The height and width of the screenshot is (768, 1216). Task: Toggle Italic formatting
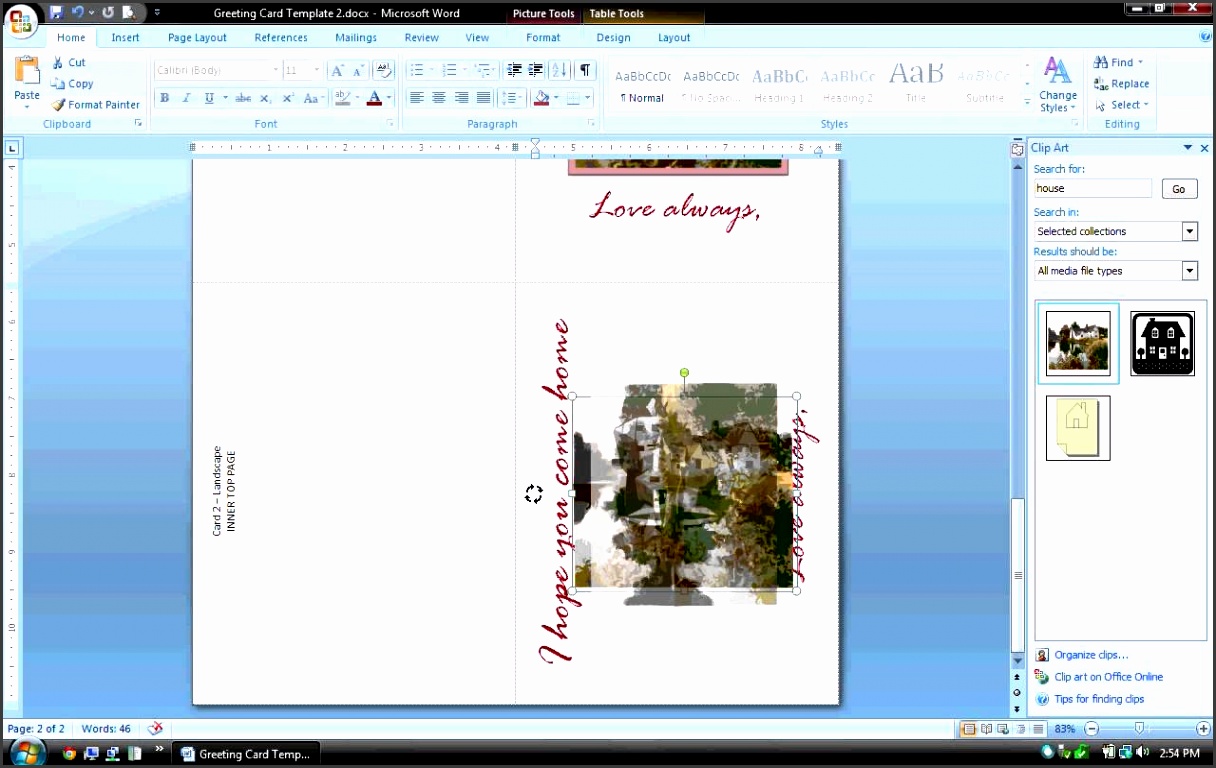pos(186,98)
